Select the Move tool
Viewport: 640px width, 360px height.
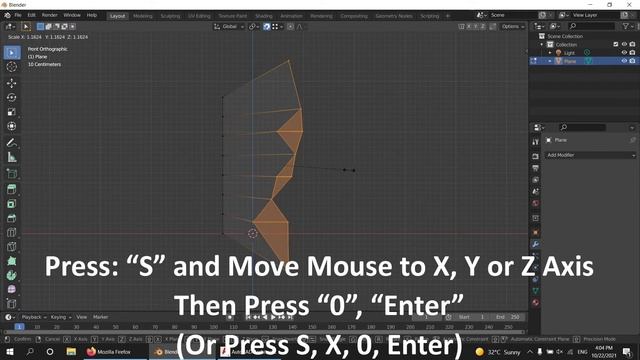click(12, 83)
